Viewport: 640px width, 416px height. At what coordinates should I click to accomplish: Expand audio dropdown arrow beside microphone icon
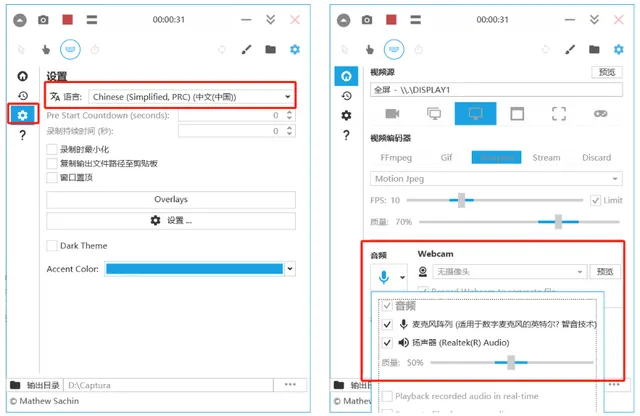point(402,278)
